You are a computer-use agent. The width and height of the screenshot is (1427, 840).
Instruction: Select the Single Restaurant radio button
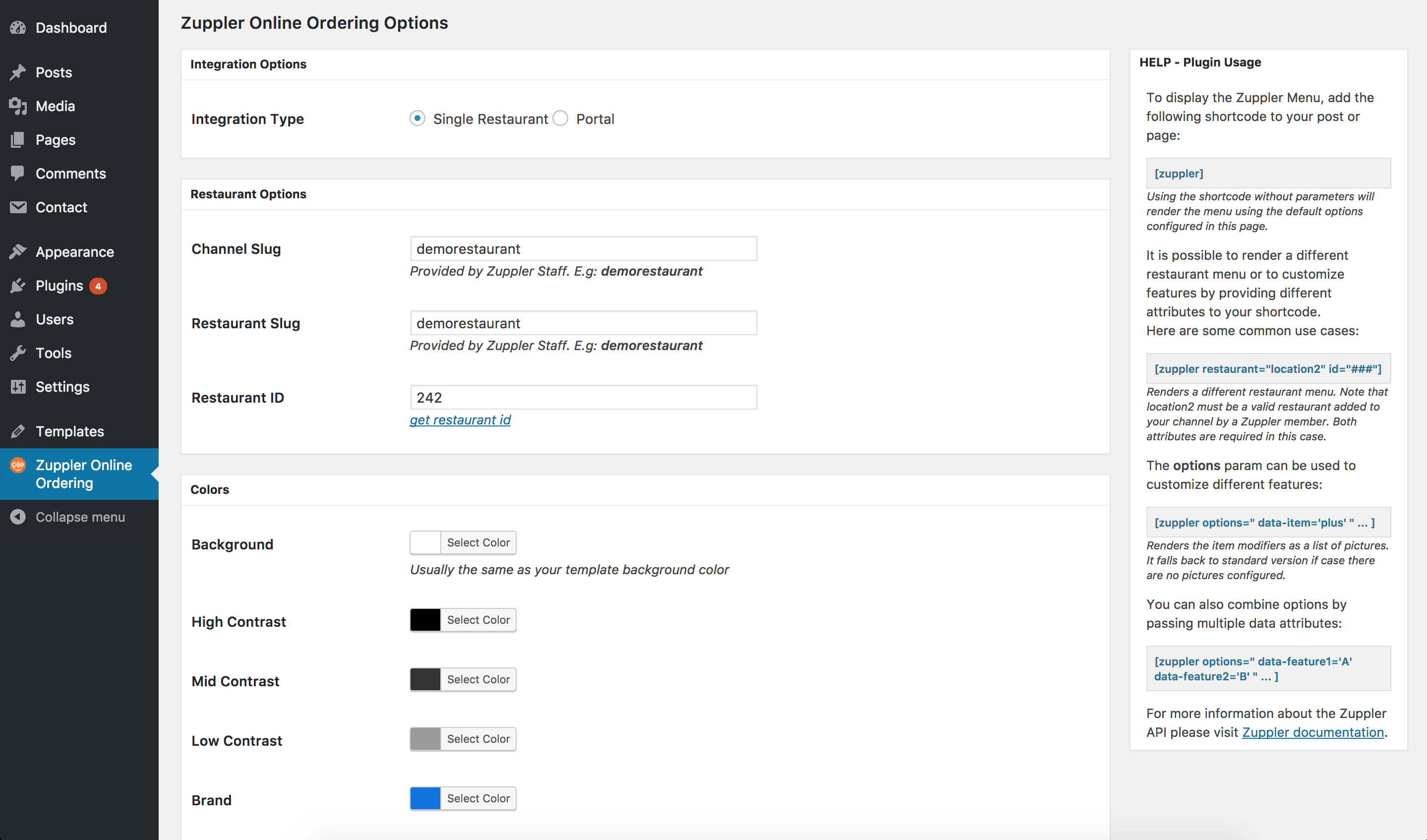coord(417,119)
